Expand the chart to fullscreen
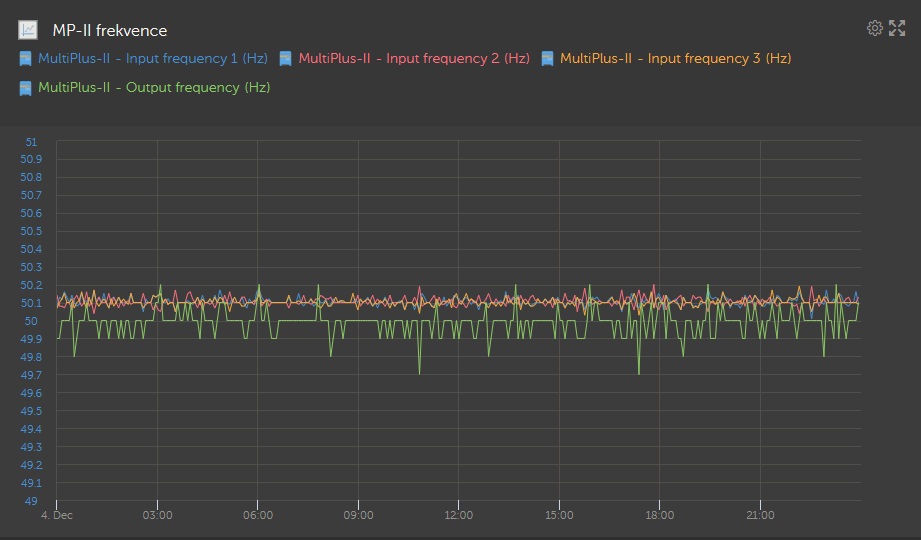Image resolution: width=921 pixels, height=540 pixels. 897,28
